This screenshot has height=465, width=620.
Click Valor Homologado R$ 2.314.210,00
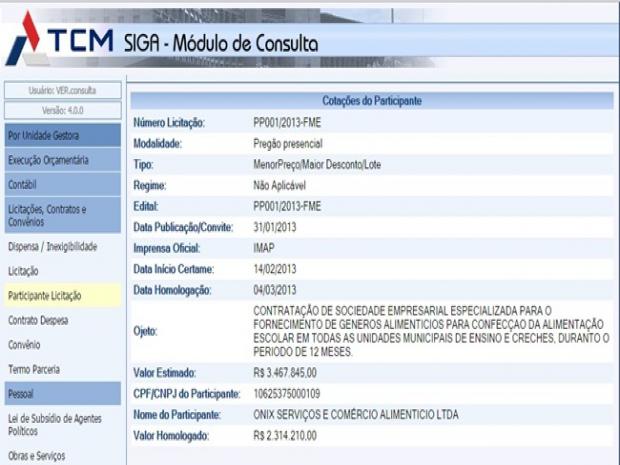coord(285,435)
